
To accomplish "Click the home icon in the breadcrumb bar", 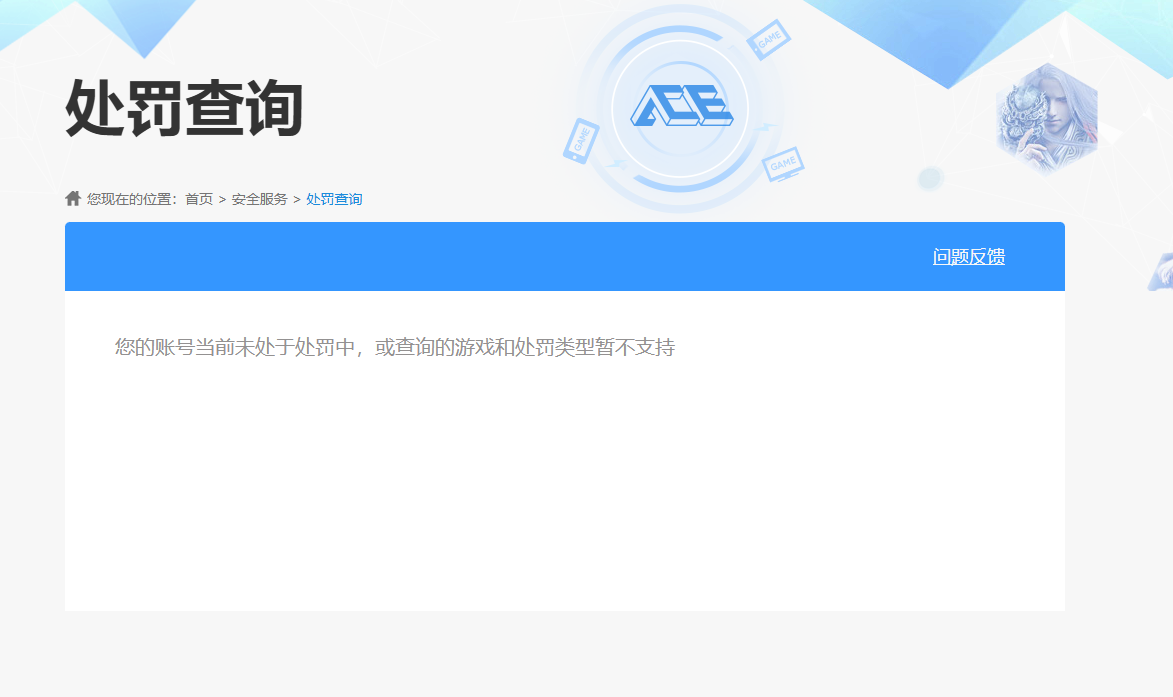I will [74, 198].
